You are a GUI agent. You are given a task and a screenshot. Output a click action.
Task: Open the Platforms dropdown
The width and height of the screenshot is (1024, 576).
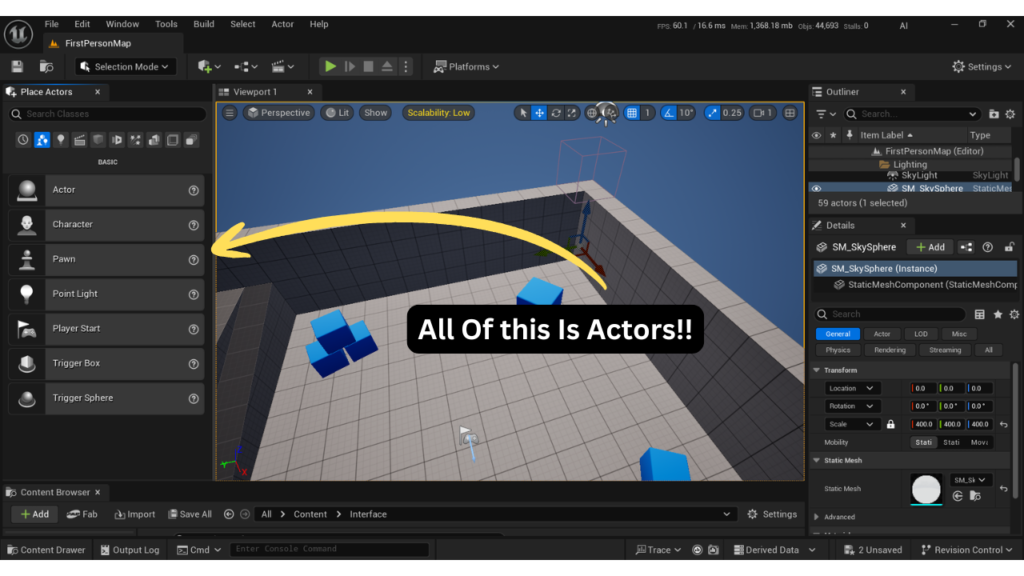pyautogui.click(x=466, y=67)
